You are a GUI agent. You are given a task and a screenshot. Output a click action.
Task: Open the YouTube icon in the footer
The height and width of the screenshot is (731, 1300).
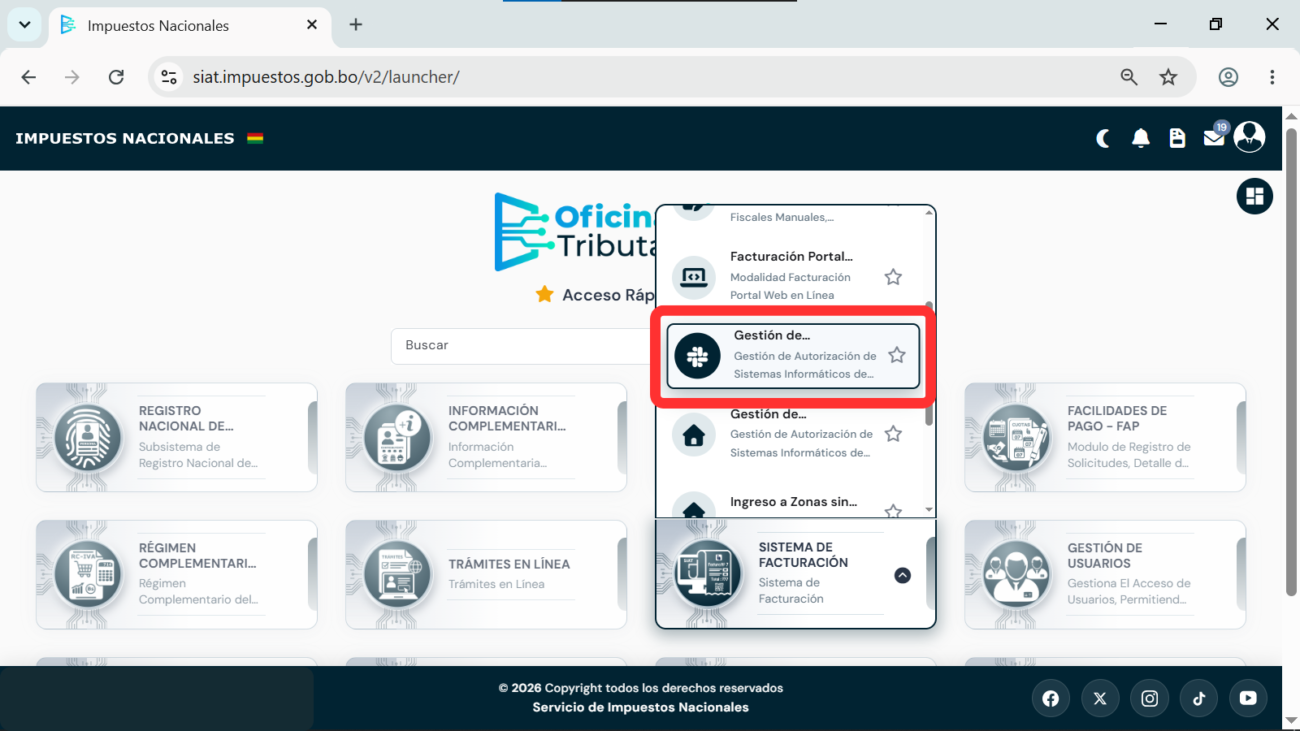pyautogui.click(x=1248, y=699)
